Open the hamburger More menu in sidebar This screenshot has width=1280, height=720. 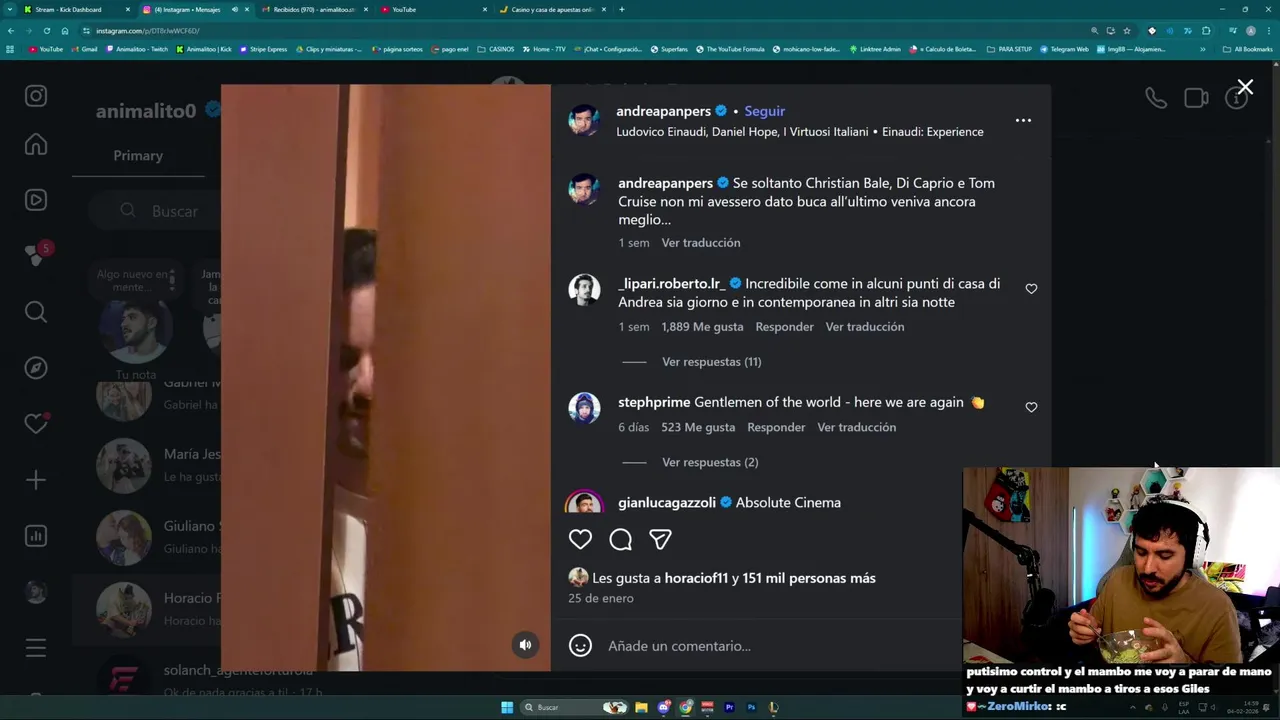pos(36,648)
